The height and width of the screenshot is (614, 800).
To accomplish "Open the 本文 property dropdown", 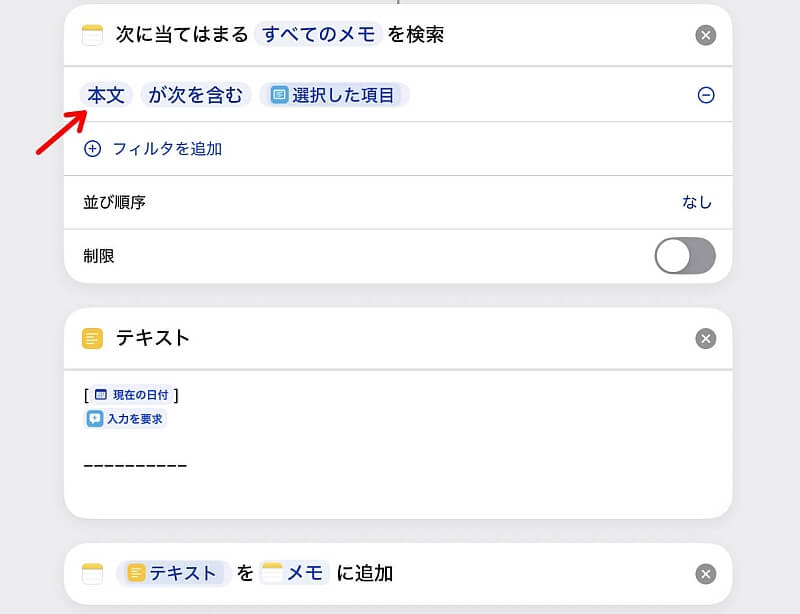I will click(x=106, y=95).
